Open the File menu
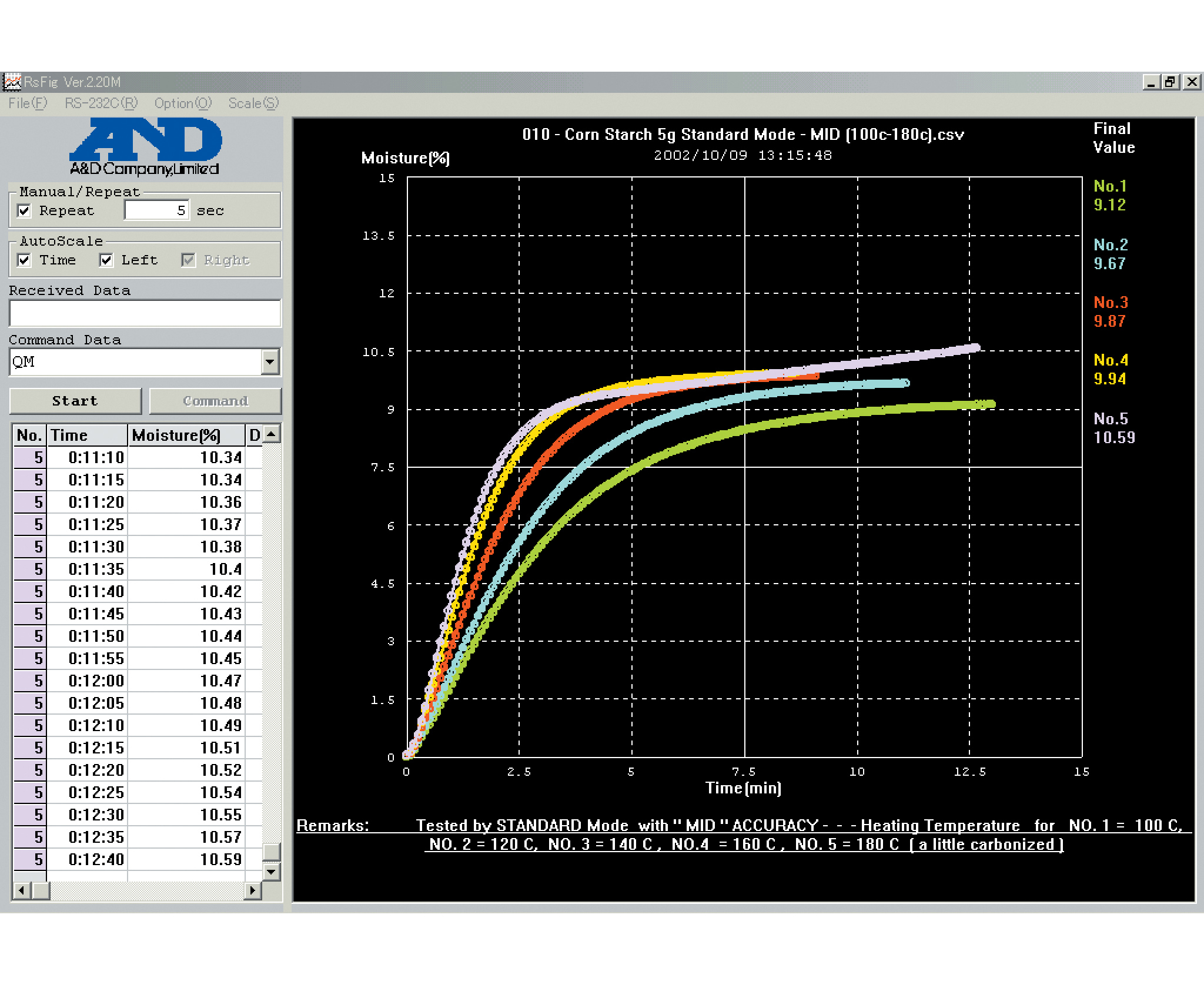Image resolution: width=1204 pixels, height=985 pixels. pos(27,103)
